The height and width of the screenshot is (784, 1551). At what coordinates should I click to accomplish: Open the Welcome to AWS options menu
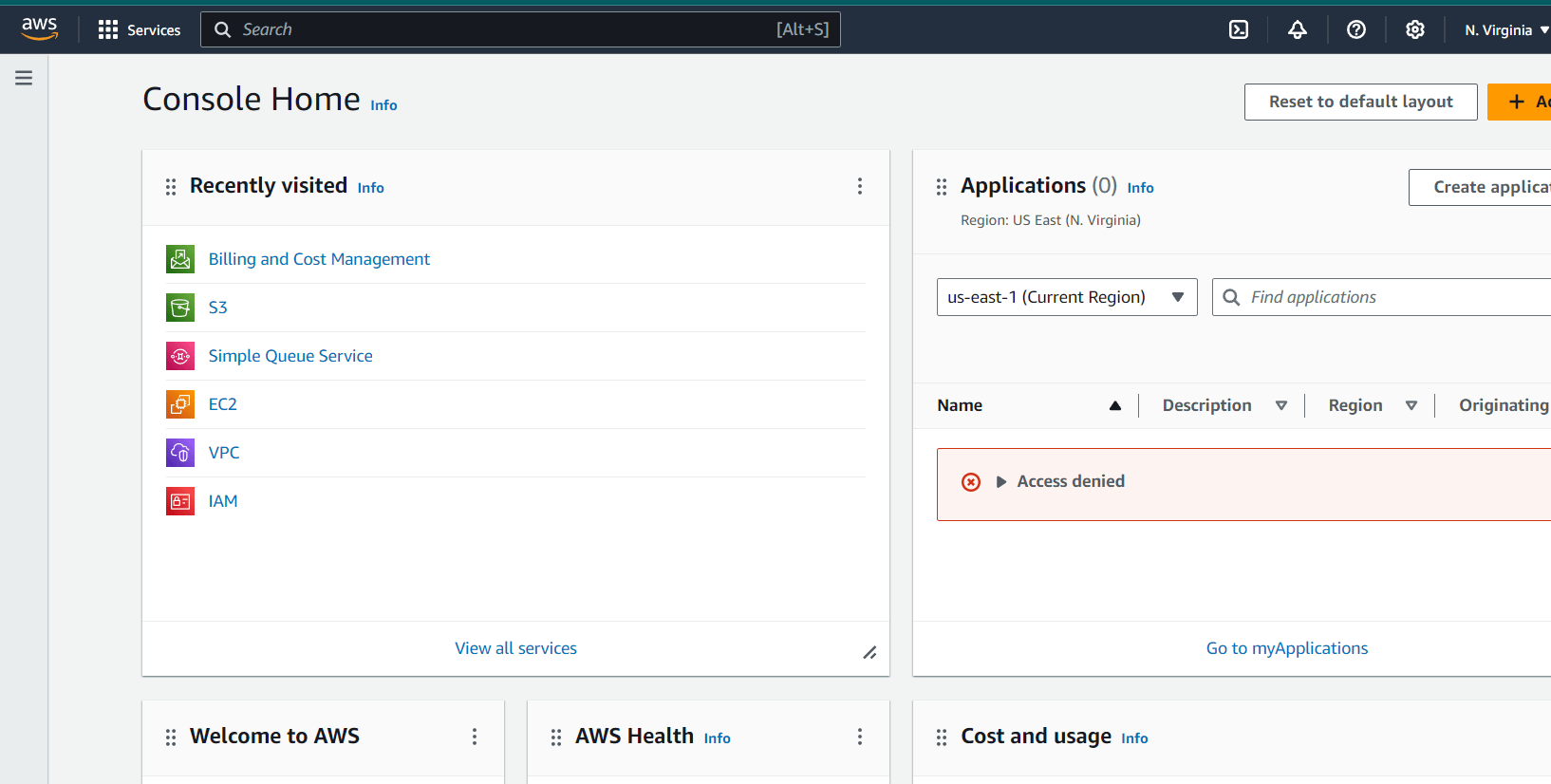tap(475, 737)
